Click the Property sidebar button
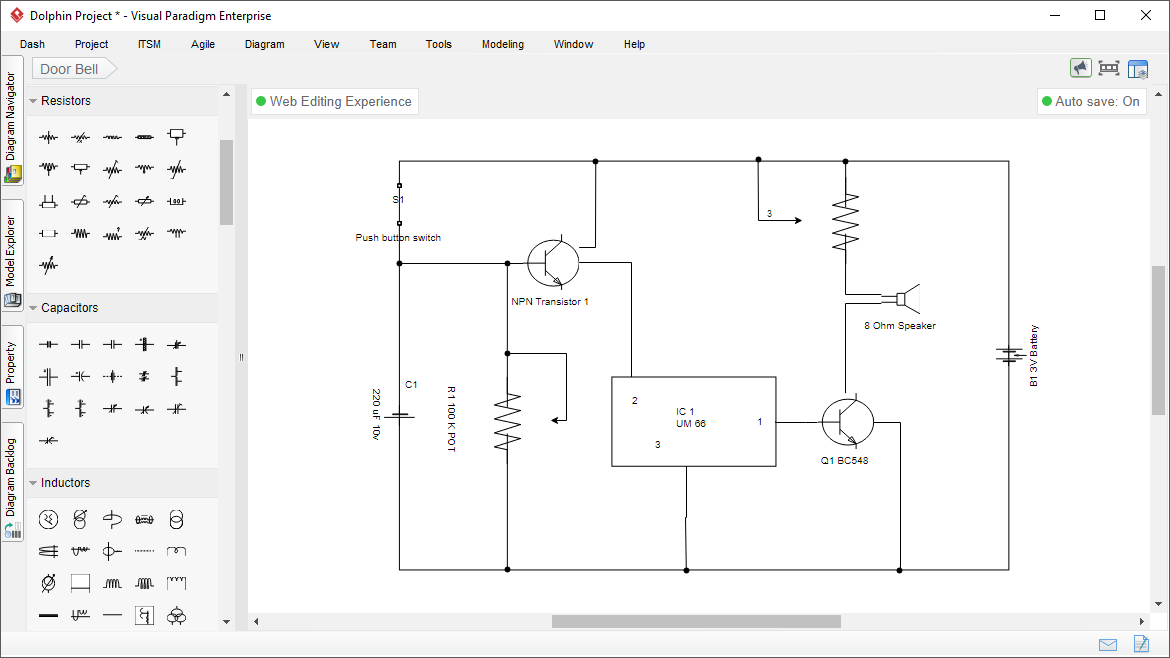1170x658 pixels. (x=13, y=367)
